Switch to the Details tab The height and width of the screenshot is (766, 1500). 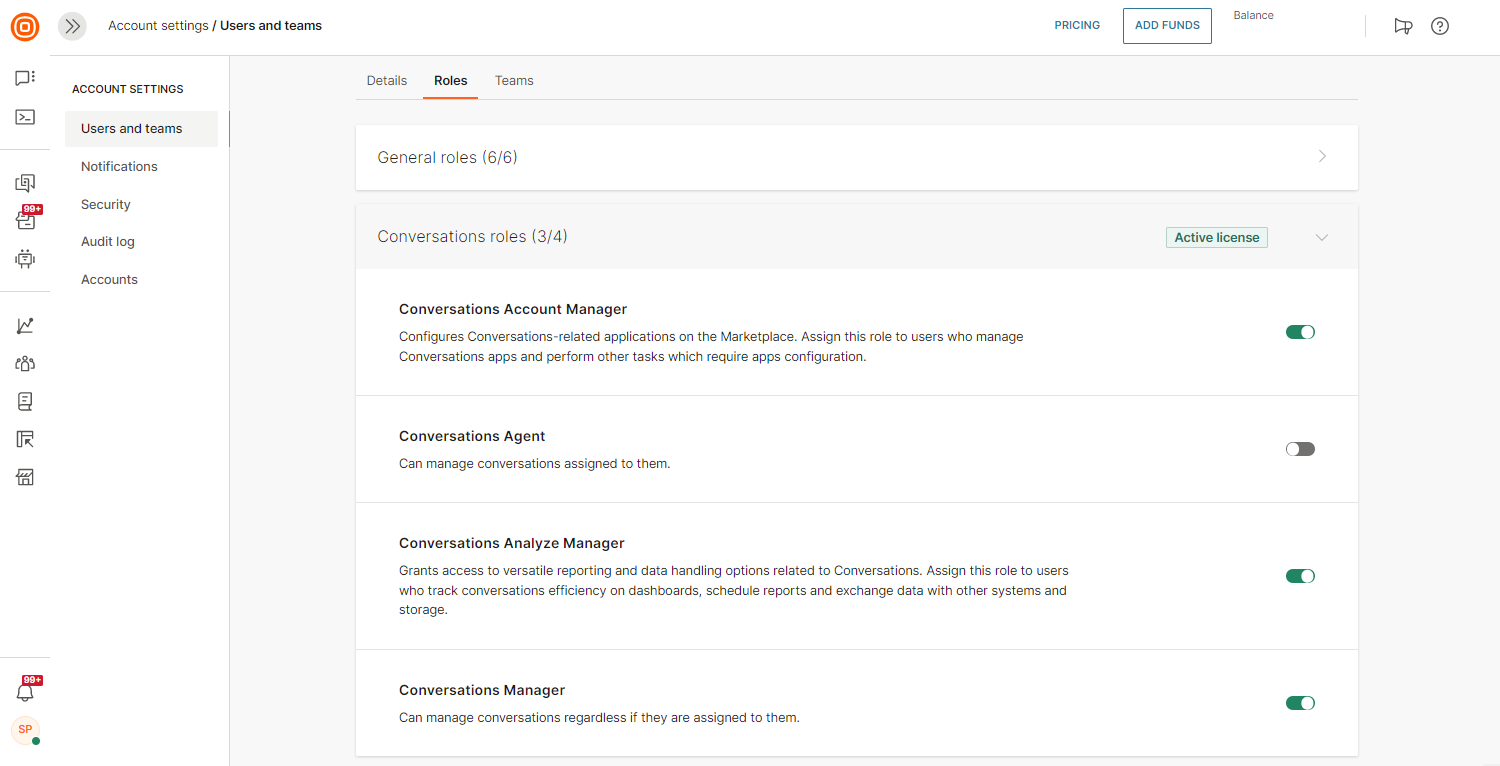[x=386, y=81]
